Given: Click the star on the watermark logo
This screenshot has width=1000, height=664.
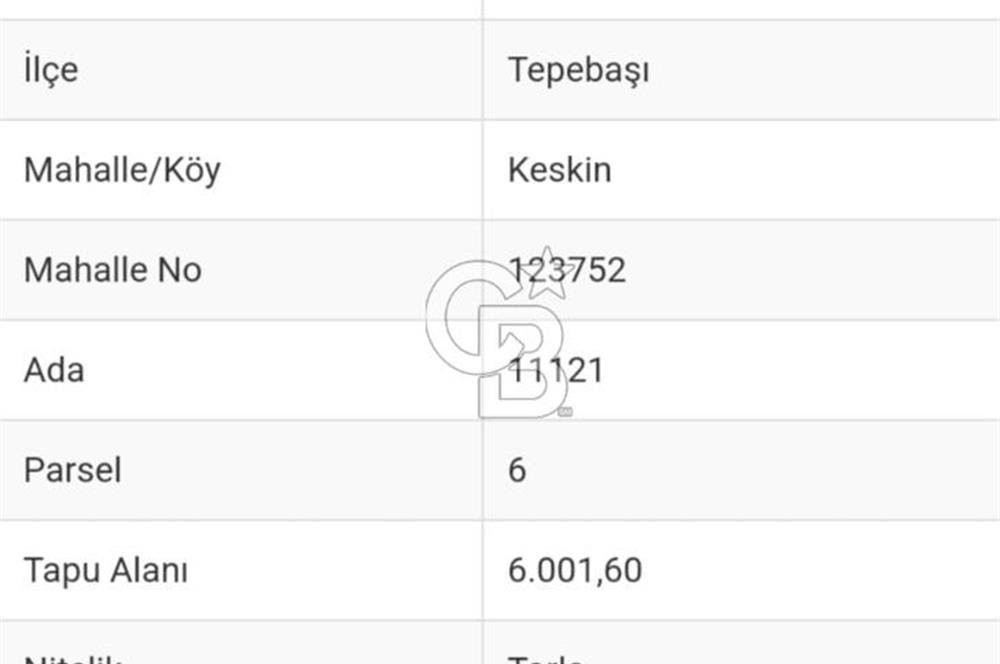Looking at the screenshot, I should pos(549,271).
